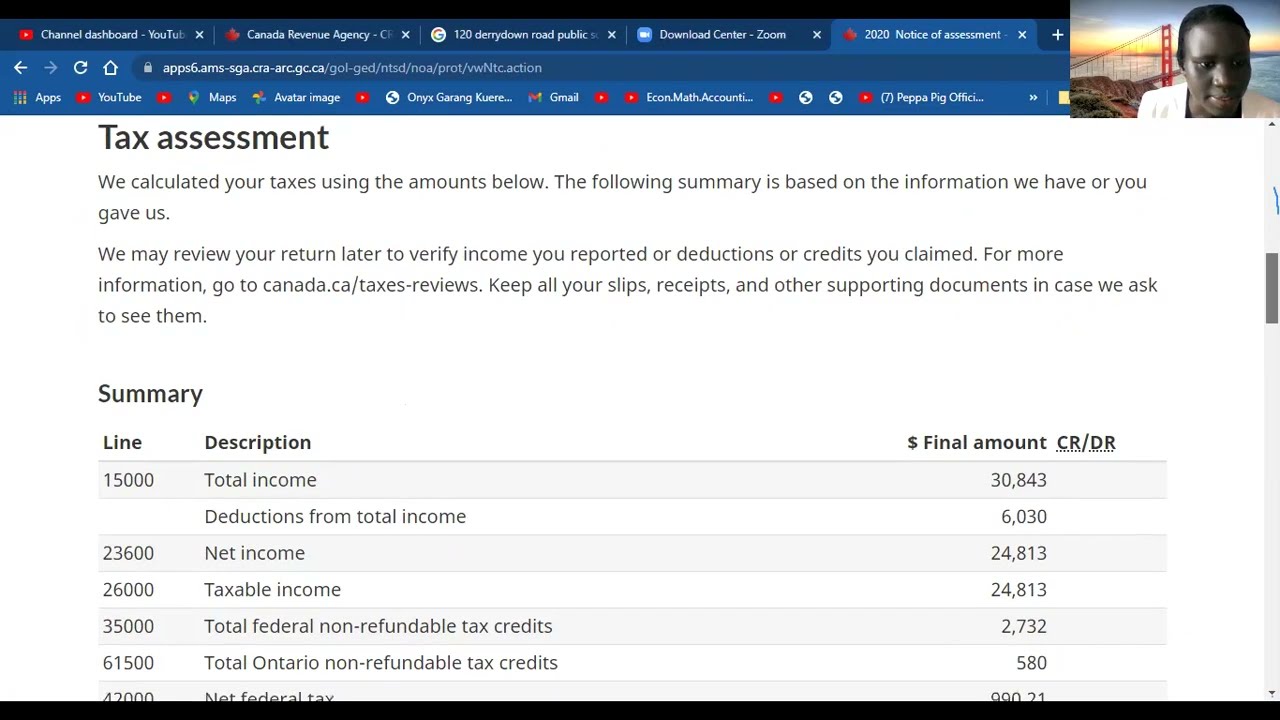
Task: Click the second globe bookmark icon before Peppa Pig
Action: (x=835, y=97)
